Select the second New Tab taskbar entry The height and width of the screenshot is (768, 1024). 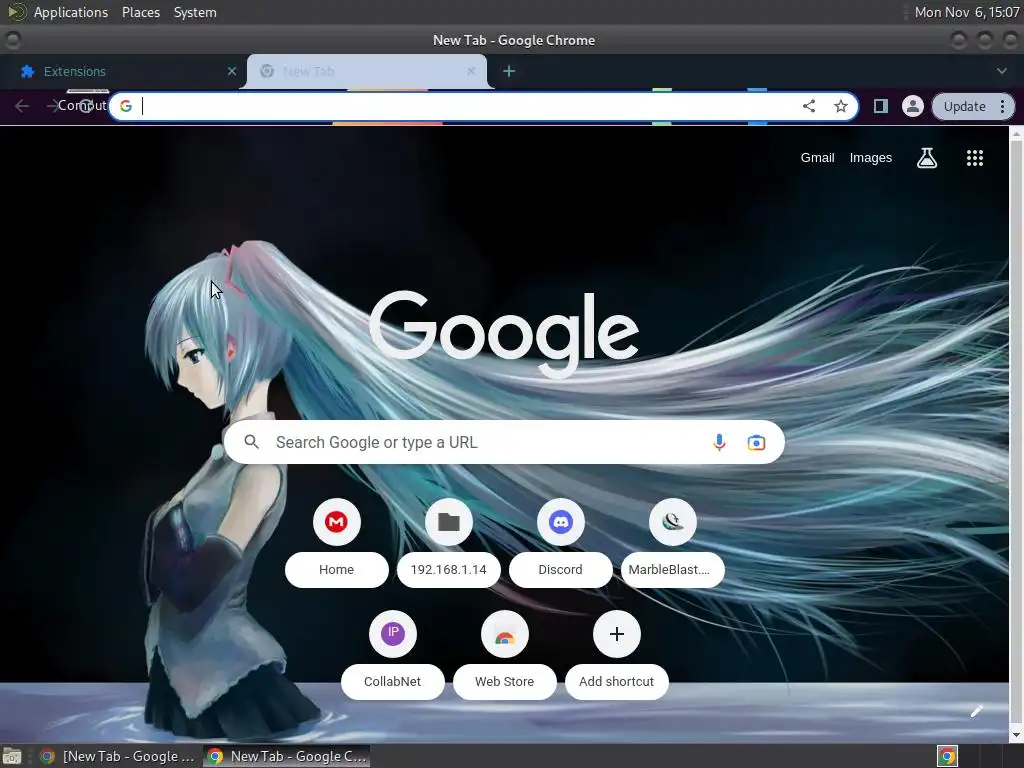[x=287, y=756]
